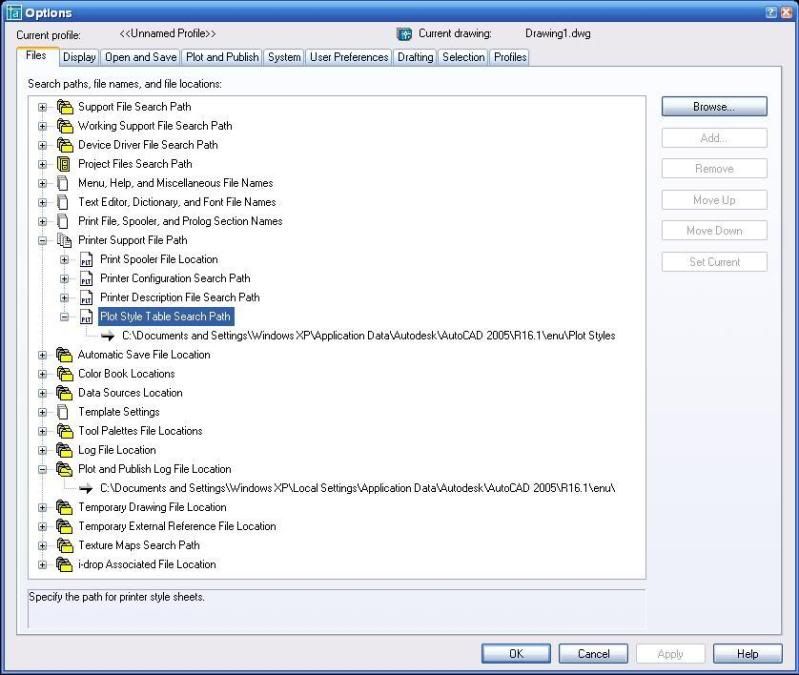
Task: Expand the Automatic Save File Location node
Action: [x=43, y=355]
